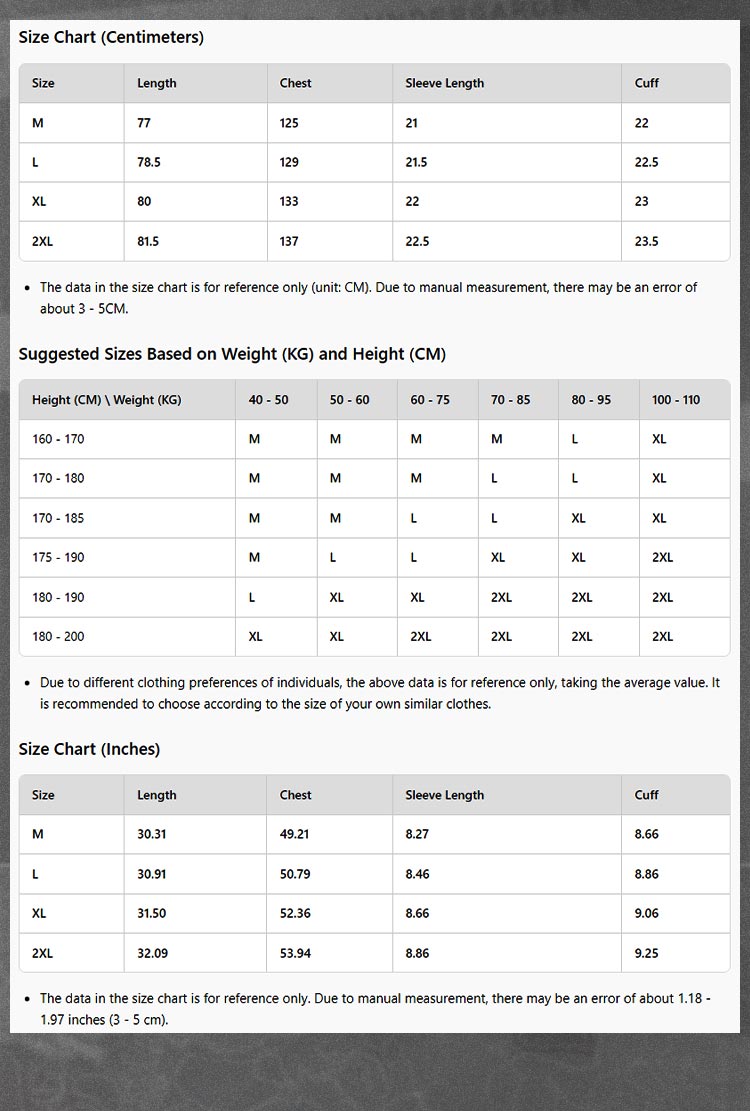
Task: Select the "100 - 110" weight column header
Action: 676,400
